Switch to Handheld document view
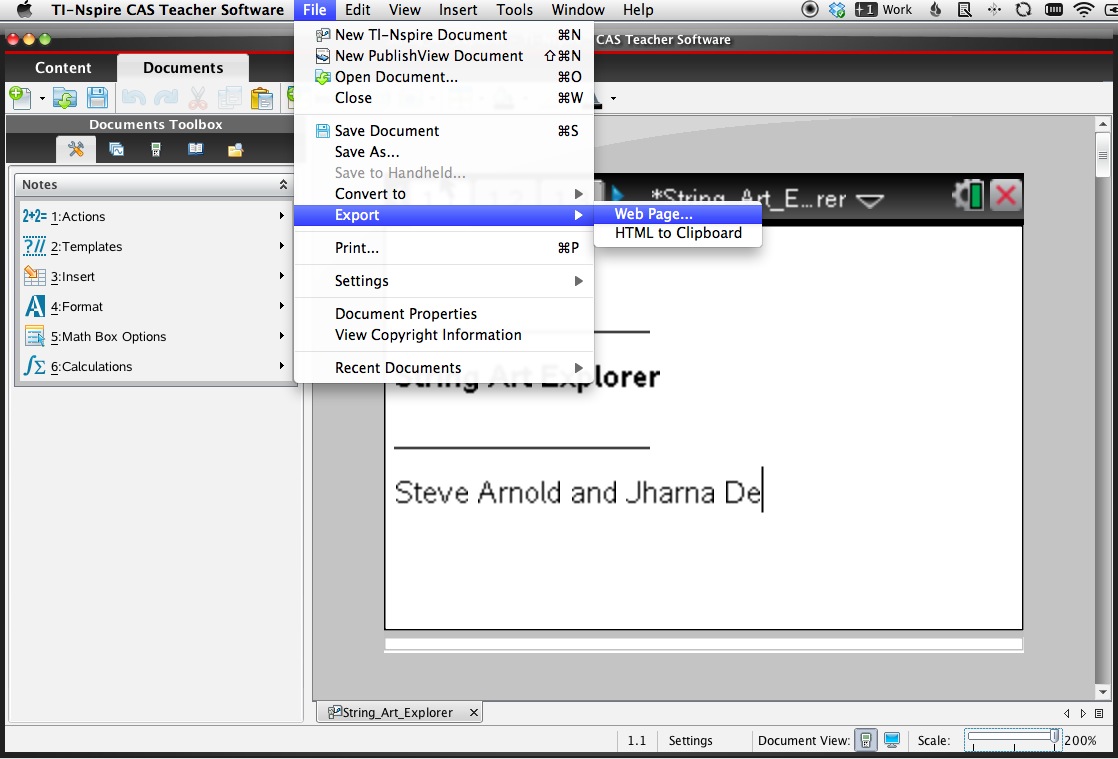Screen dimensions: 1118x759 tap(866, 741)
